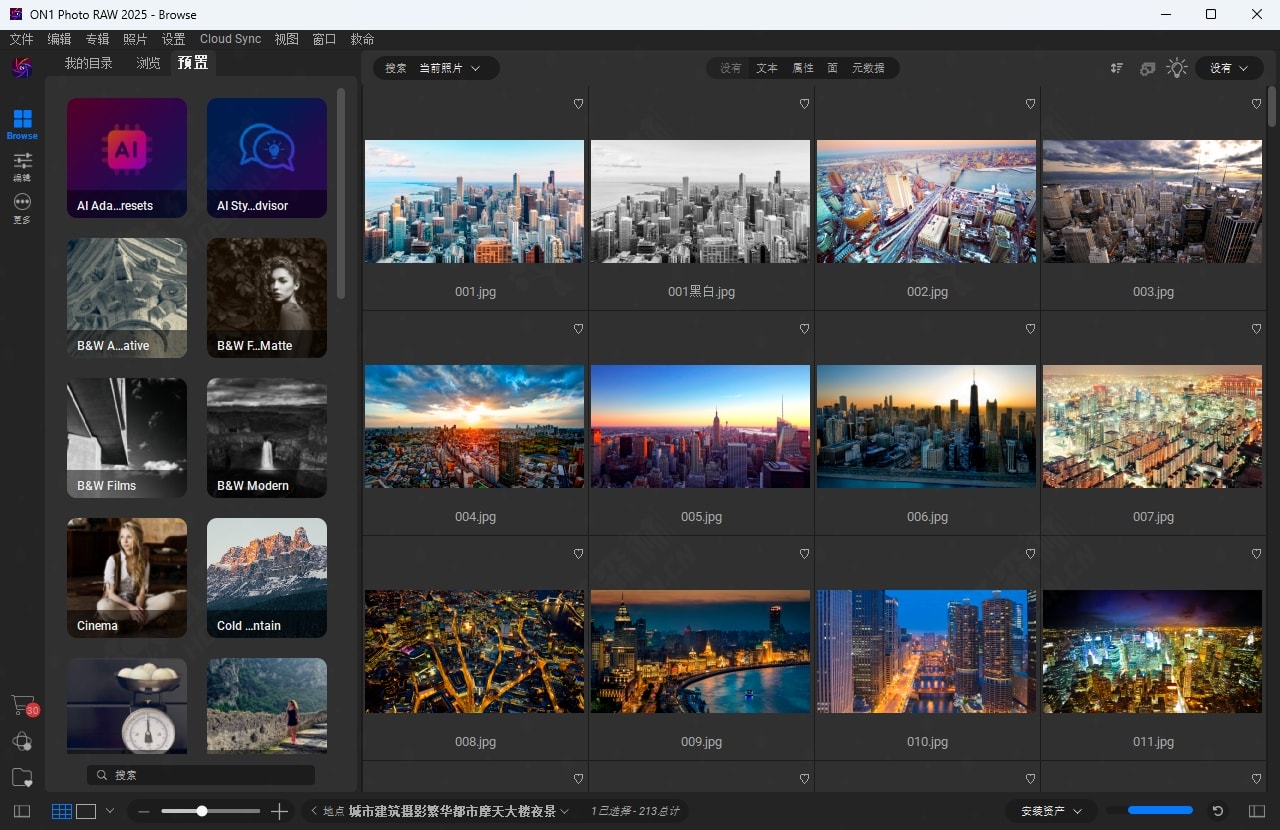Screen dimensions: 1280x830
Task: Toggle favorite heart on 006.jpg
Action: click(1030, 329)
